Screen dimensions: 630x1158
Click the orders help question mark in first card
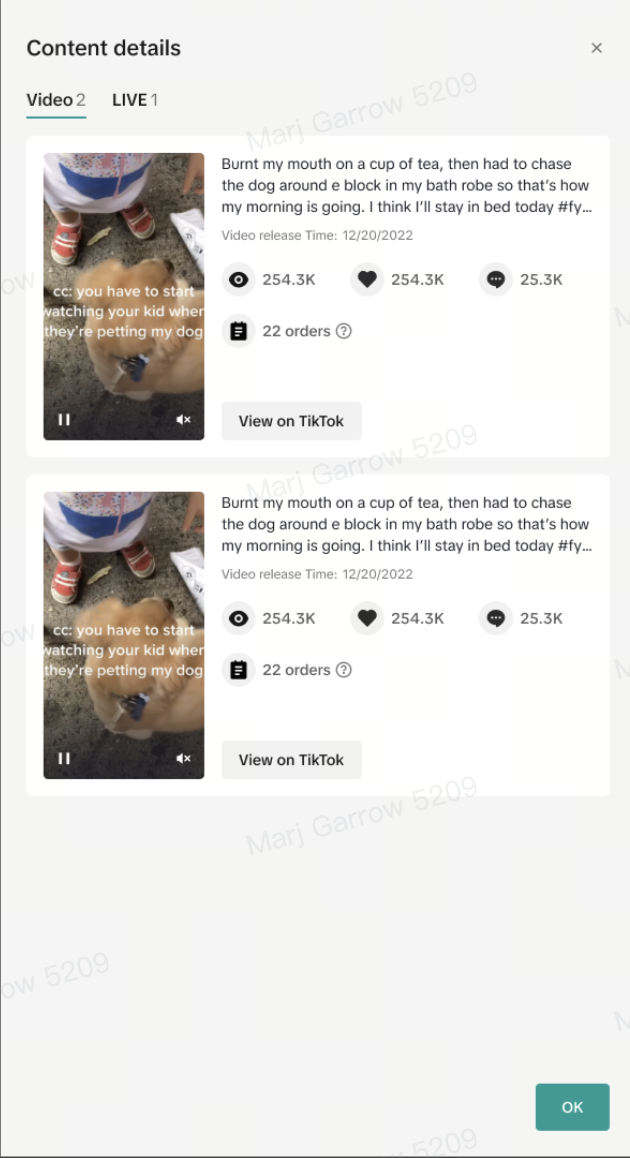coord(343,331)
